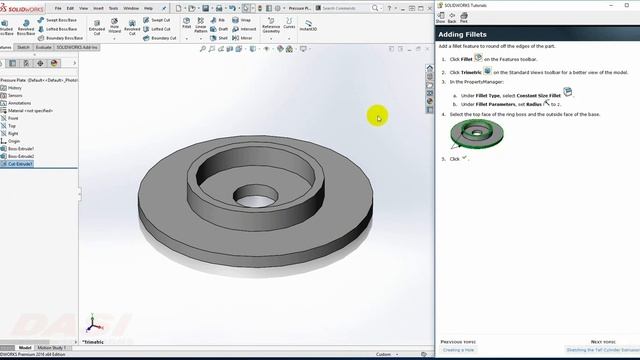Click the Save icon
This screenshot has width=640, height=360.
click(x=206, y=8)
